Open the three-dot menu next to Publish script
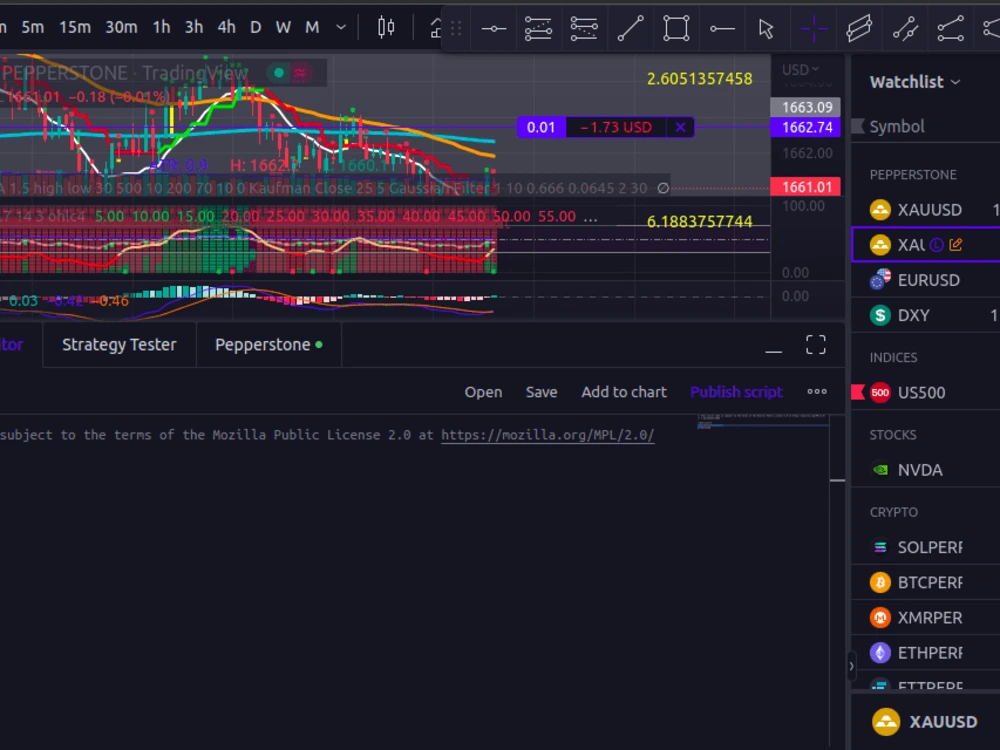Viewport: 1000px width, 750px height. [816, 391]
